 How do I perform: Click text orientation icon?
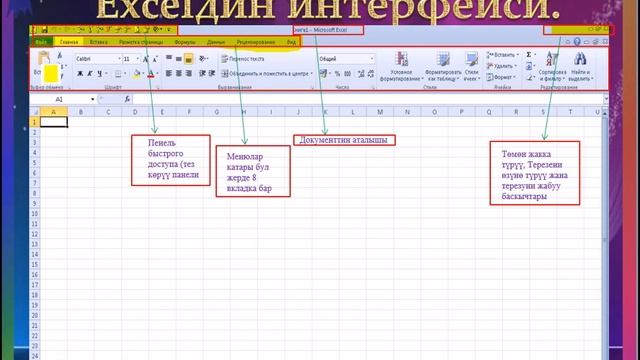point(202,59)
